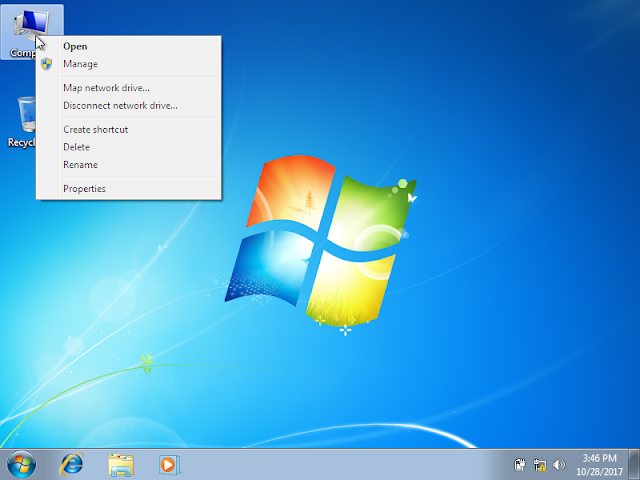This screenshot has width=640, height=480.
Task: Choose Map network drive... option
Action: click(x=129, y=88)
